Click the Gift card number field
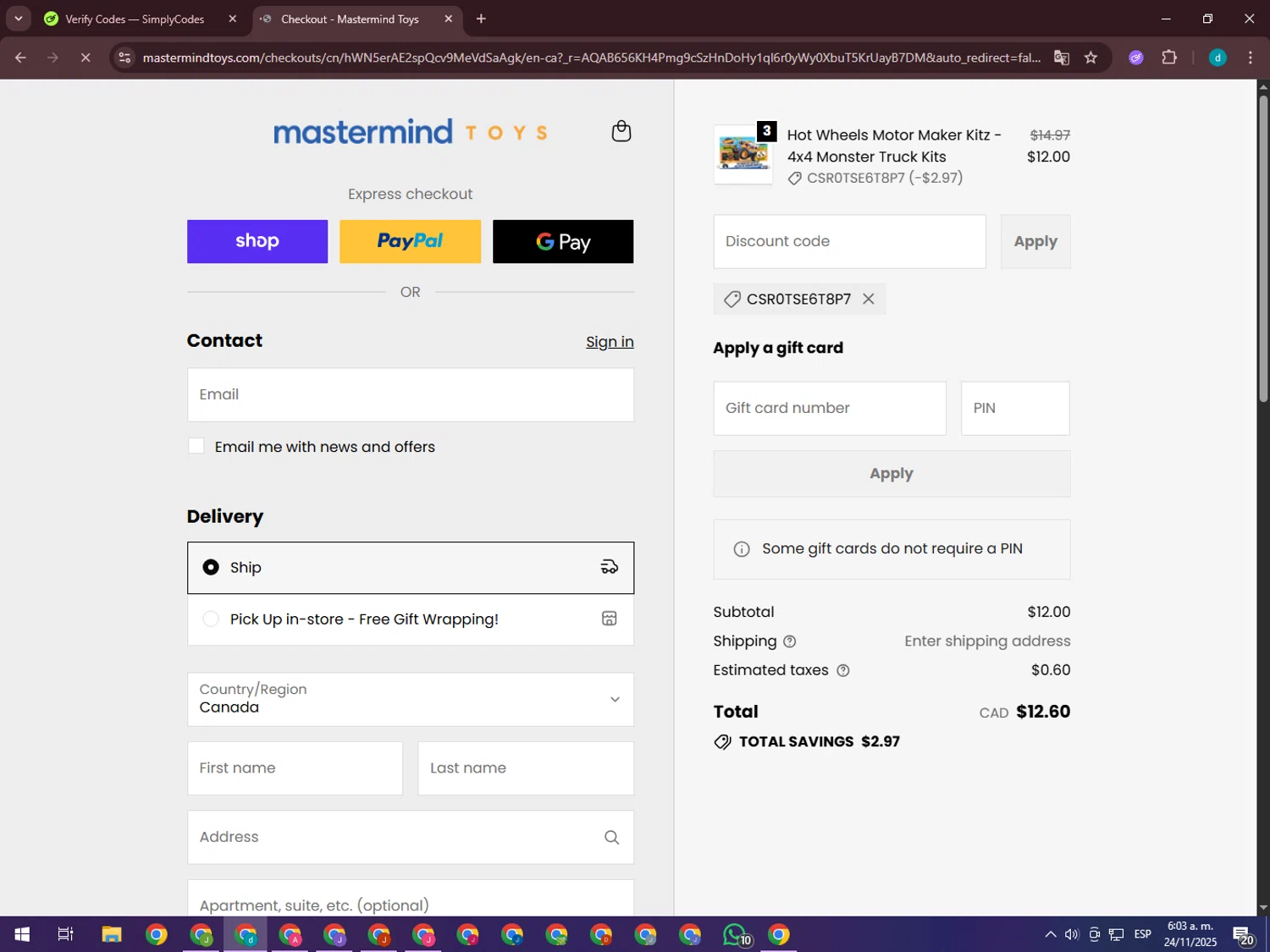This screenshot has width=1270, height=952. point(830,408)
